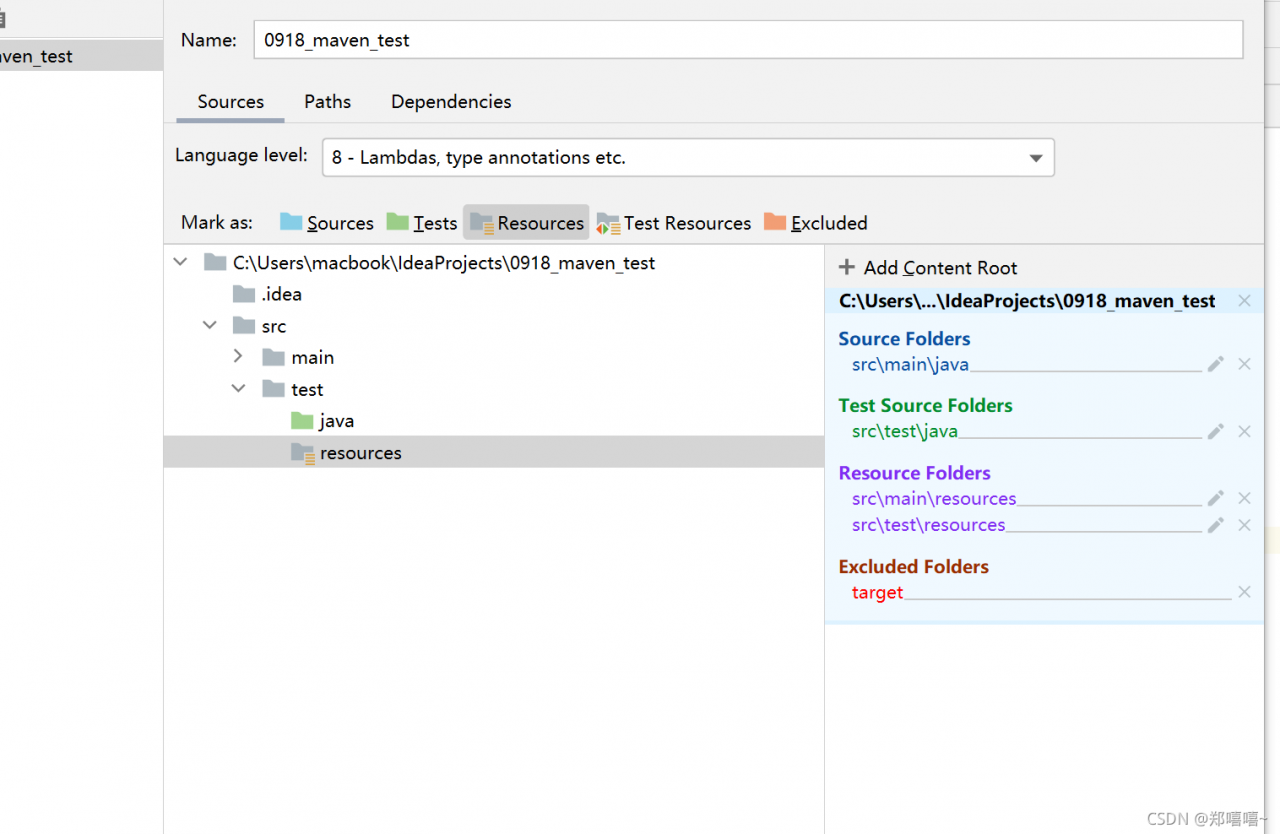Unmark src\main\java source folder
Viewport: 1280px width, 834px height.
pos(1244,364)
